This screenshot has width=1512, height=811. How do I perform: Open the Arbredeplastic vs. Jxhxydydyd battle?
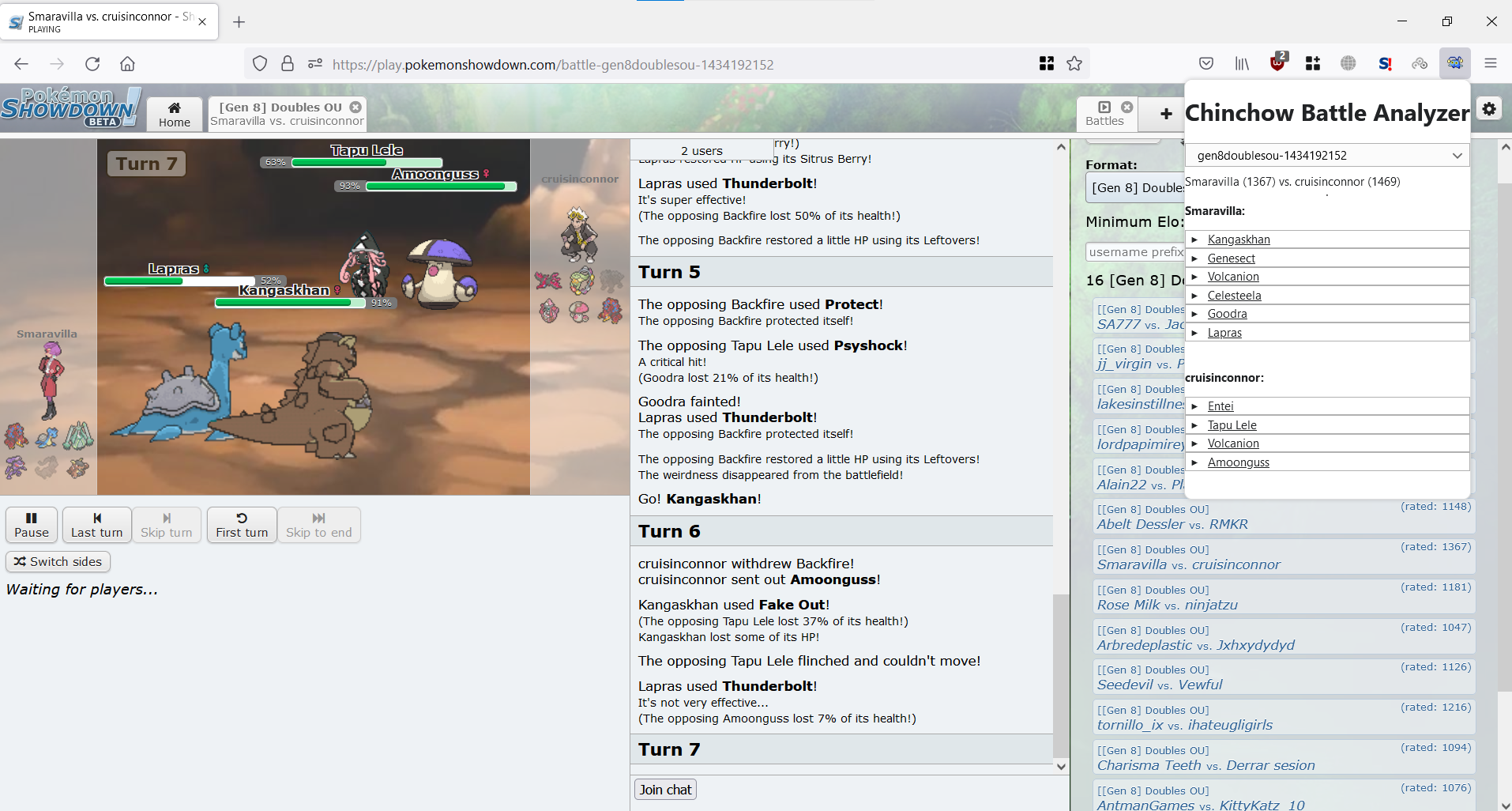click(x=1284, y=637)
